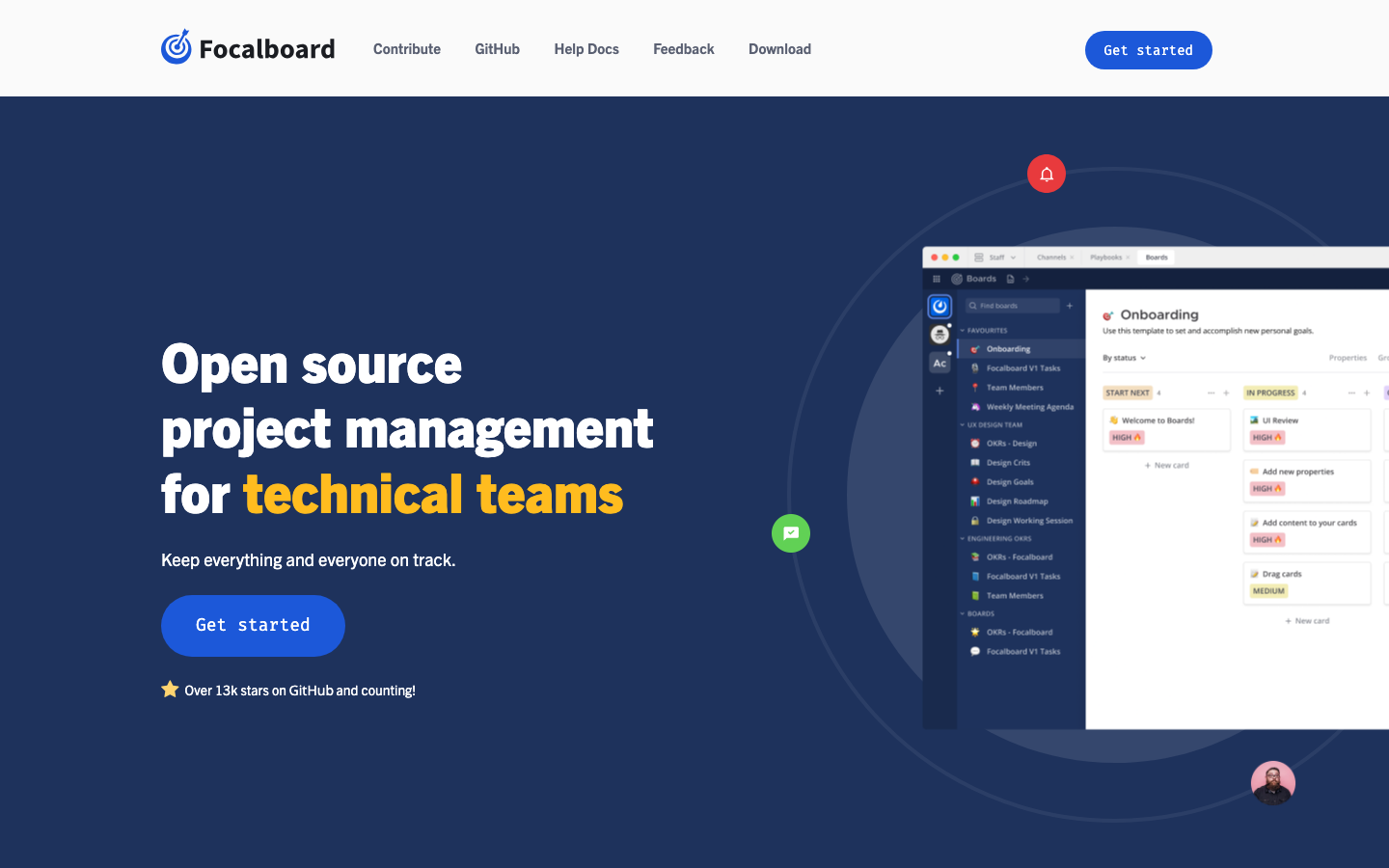Image resolution: width=1389 pixels, height=868 pixels.
Task: Open IN PROGRESS column options menu
Action: tap(1351, 393)
